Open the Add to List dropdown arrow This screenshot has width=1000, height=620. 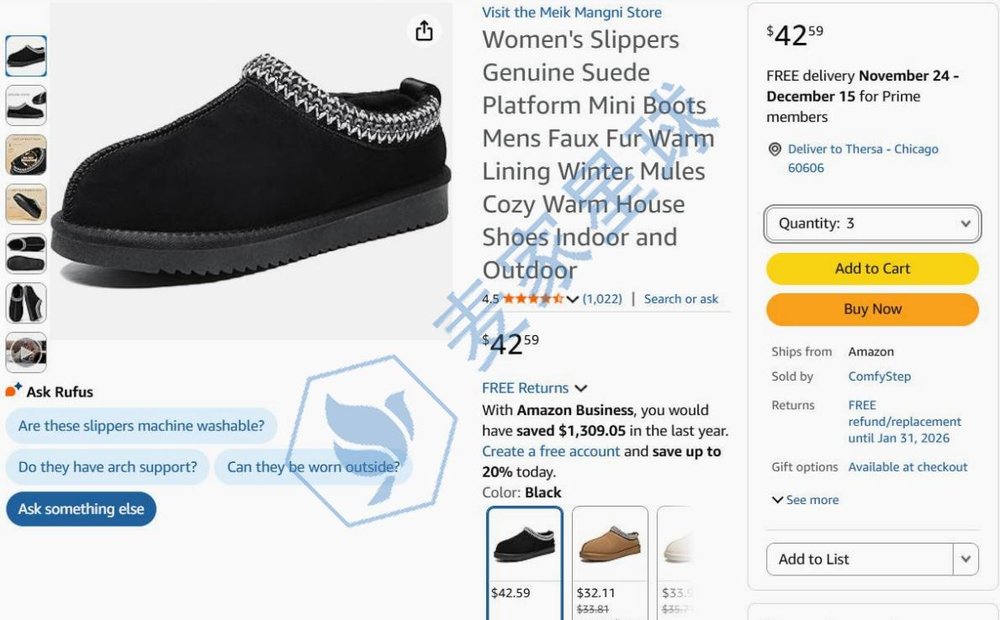(x=964, y=559)
